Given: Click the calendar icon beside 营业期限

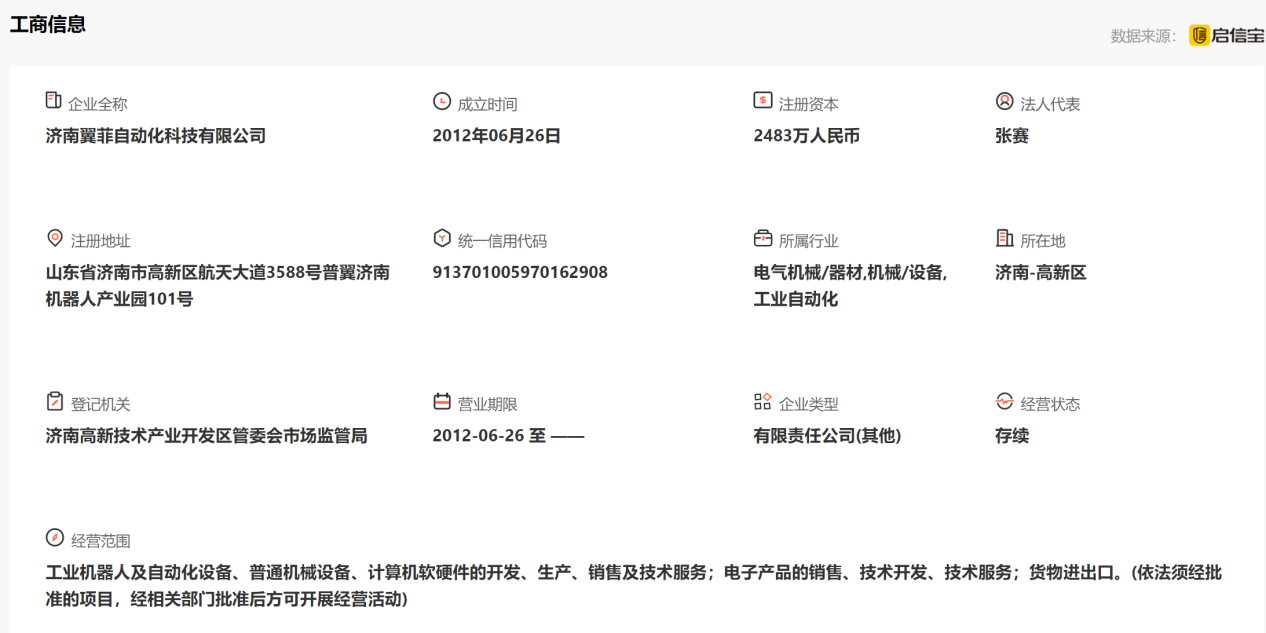Looking at the screenshot, I should pyautogui.click(x=441, y=401).
